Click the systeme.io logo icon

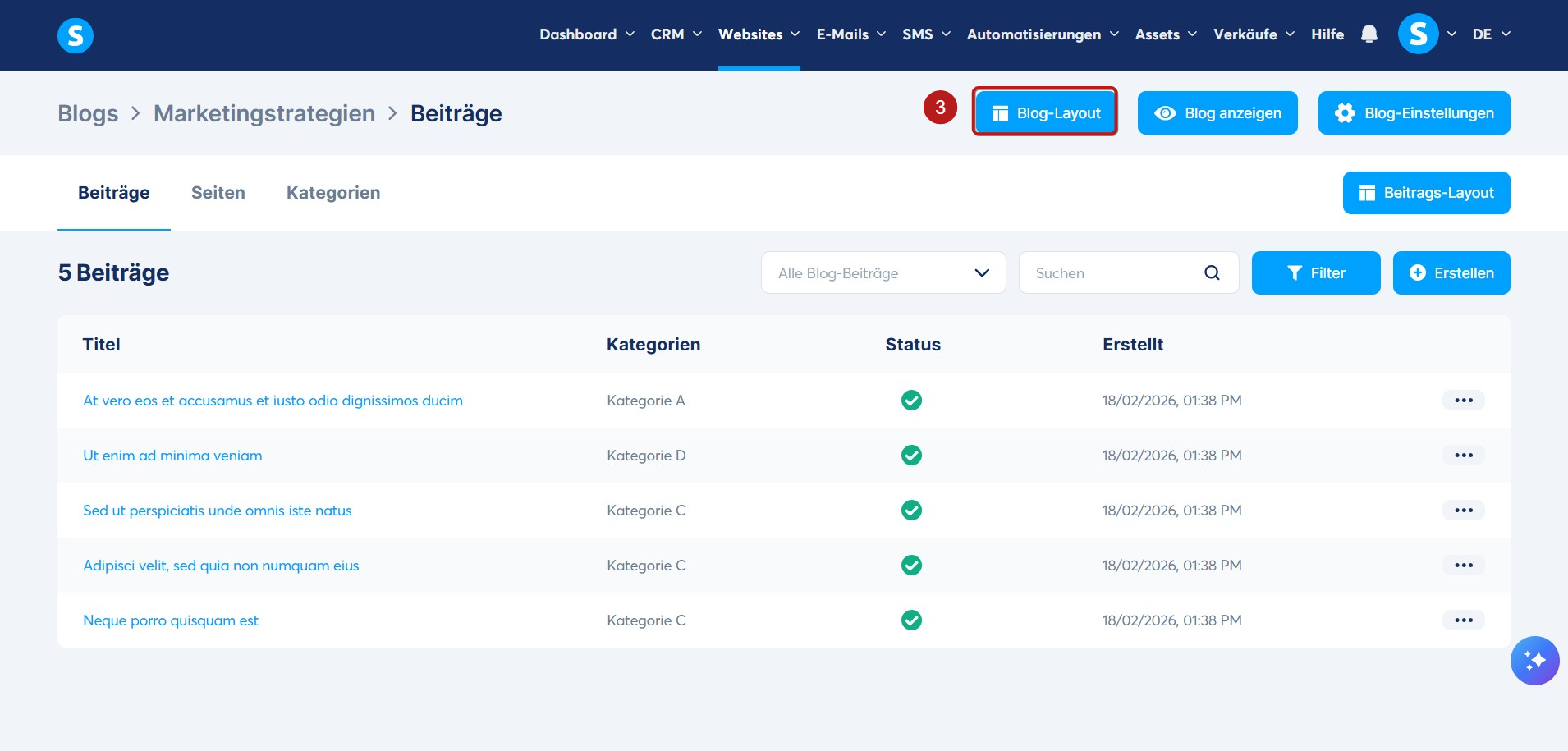pos(76,35)
